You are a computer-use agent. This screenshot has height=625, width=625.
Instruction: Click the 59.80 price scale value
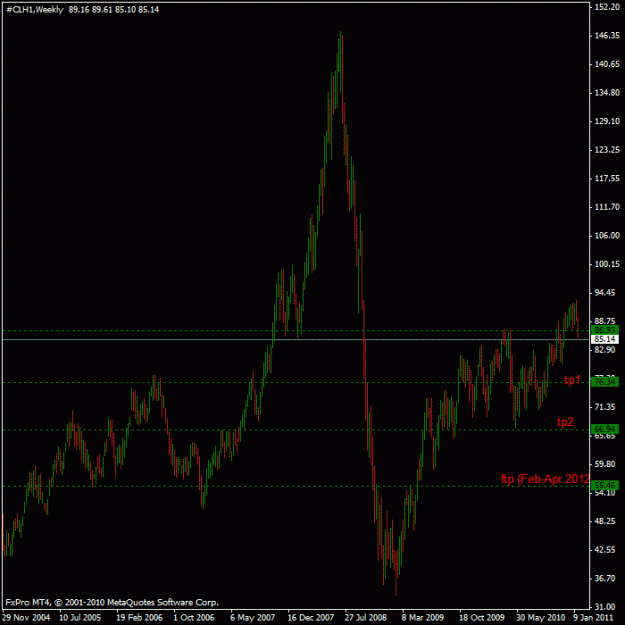pyautogui.click(x=607, y=464)
